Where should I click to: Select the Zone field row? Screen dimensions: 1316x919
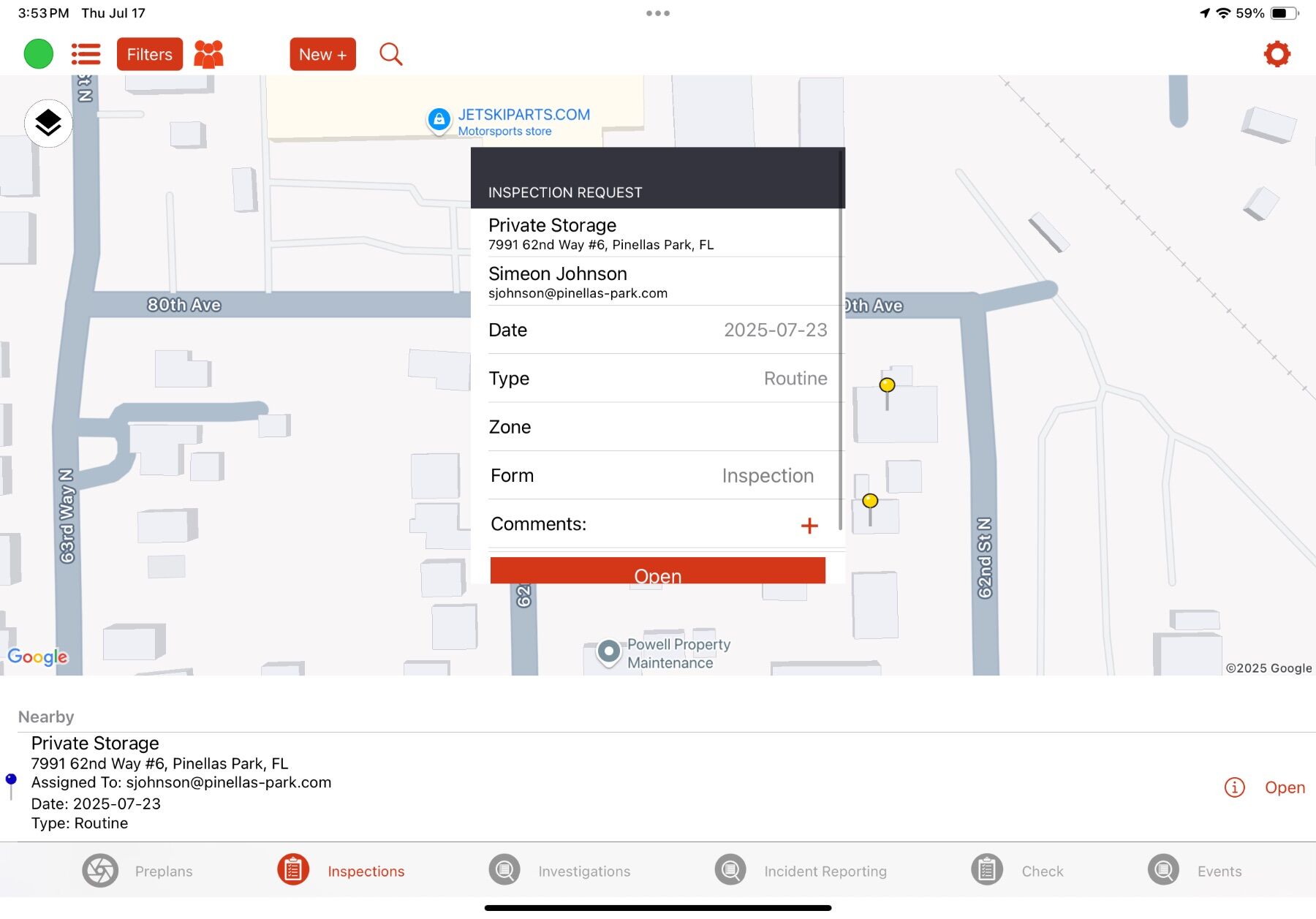point(658,427)
